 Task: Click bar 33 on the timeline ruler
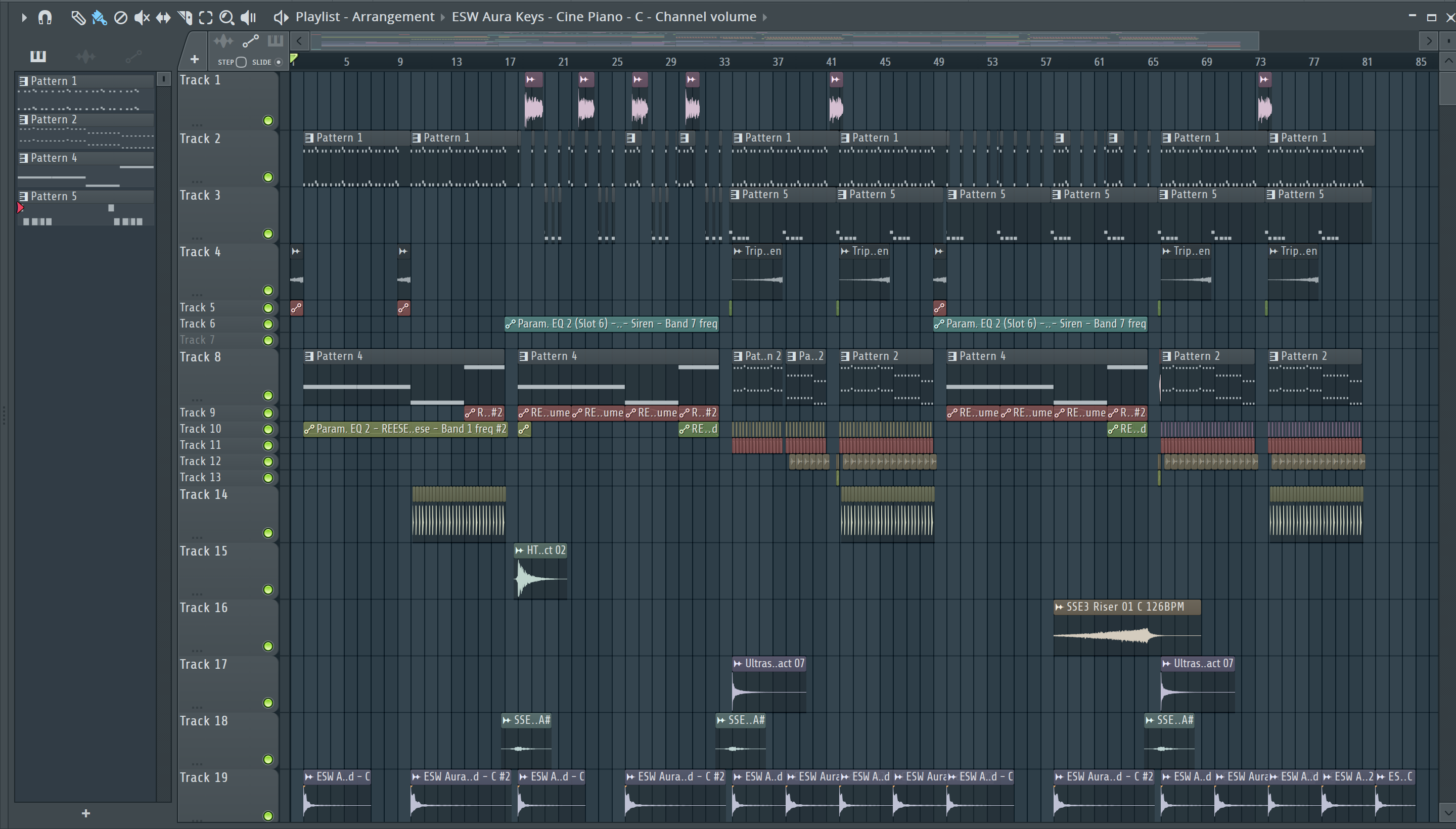[724, 62]
